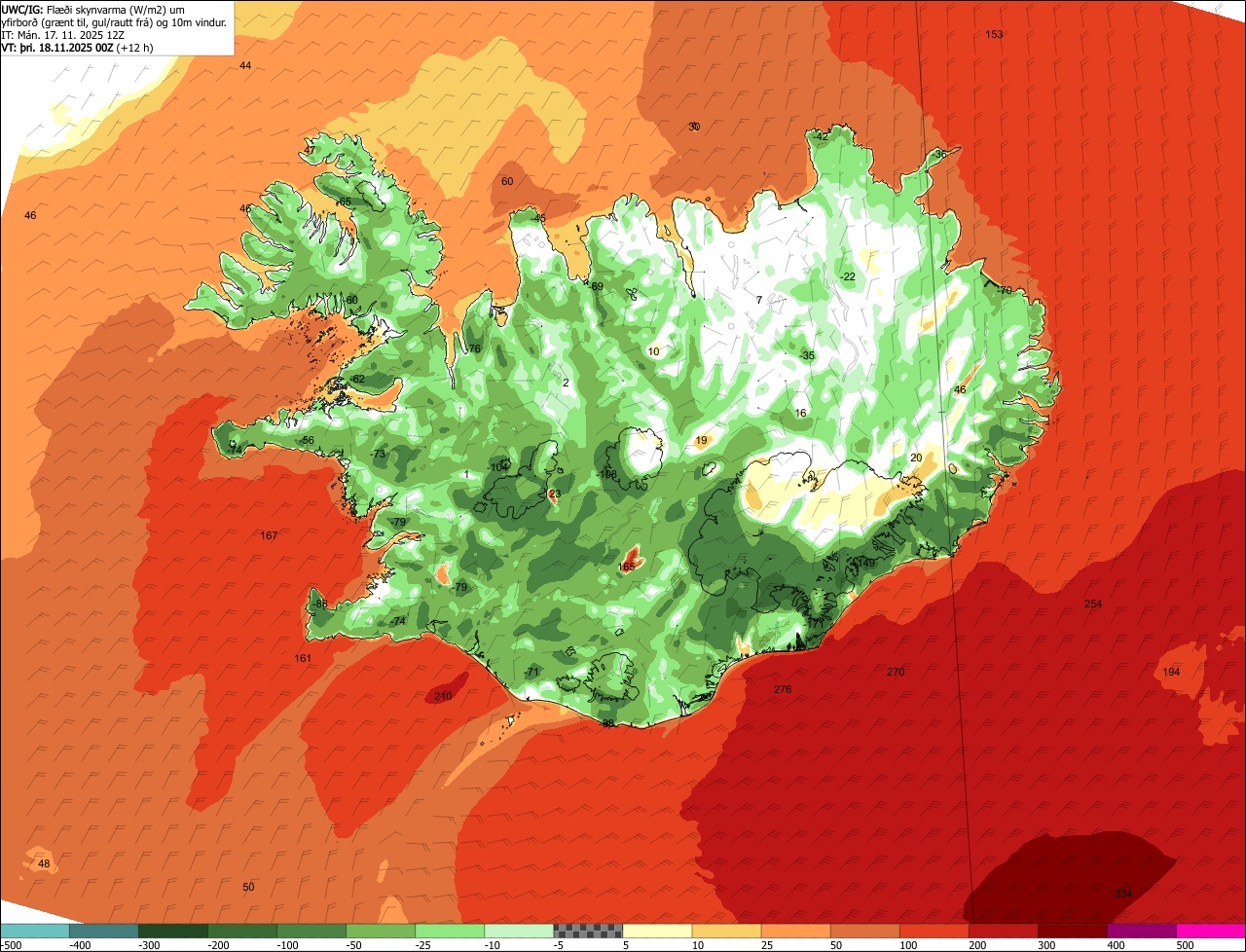Click the map value 48 in the southwest corner
Screen dimensions: 1246x952
tap(44, 863)
